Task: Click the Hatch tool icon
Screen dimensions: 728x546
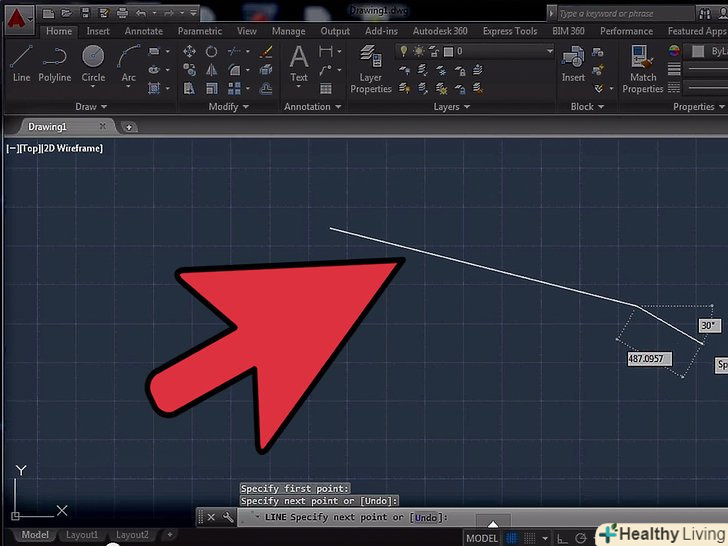Action: (154, 88)
